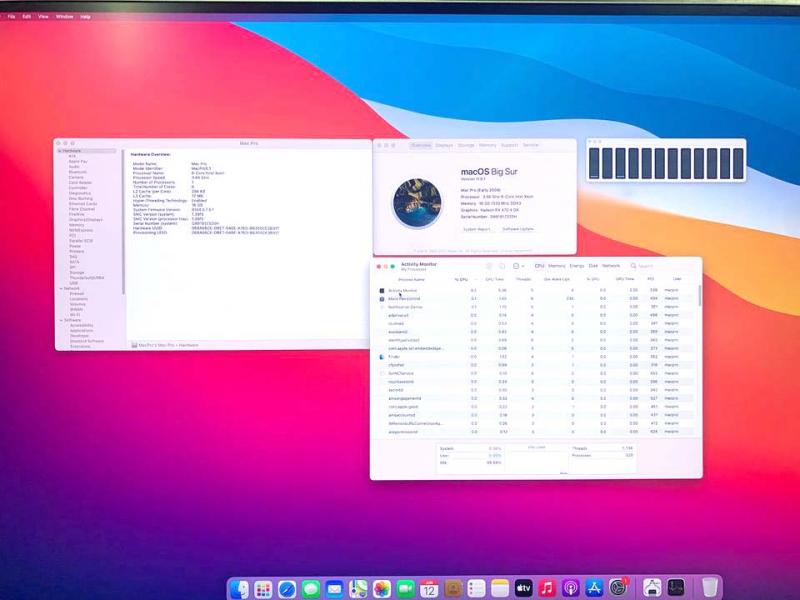Switch to the CPU tab in Activity Monitor
The image size is (800, 600).
pyautogui.click(x=539, y=266)
